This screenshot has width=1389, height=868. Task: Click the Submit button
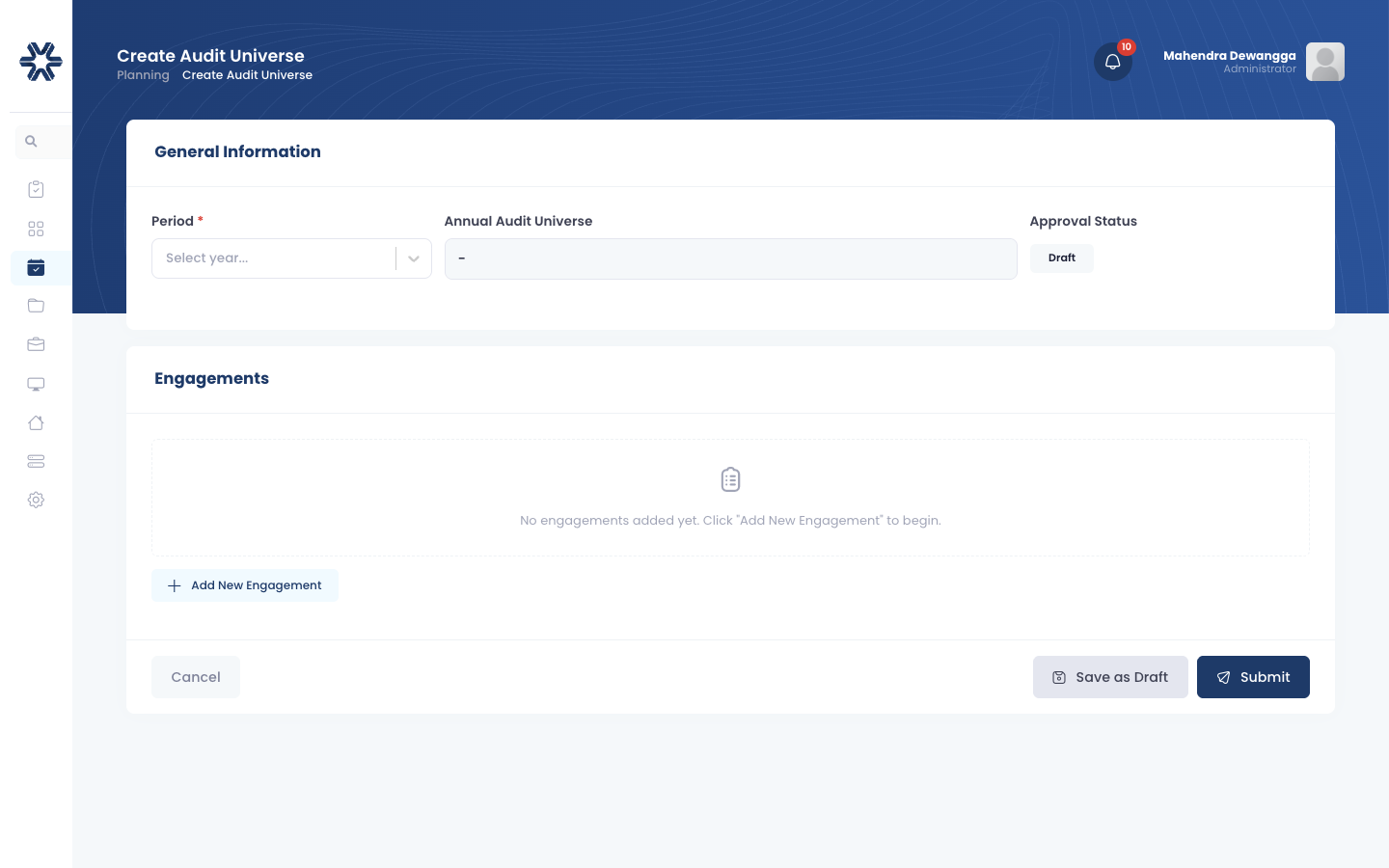[x=1253, y=677]
